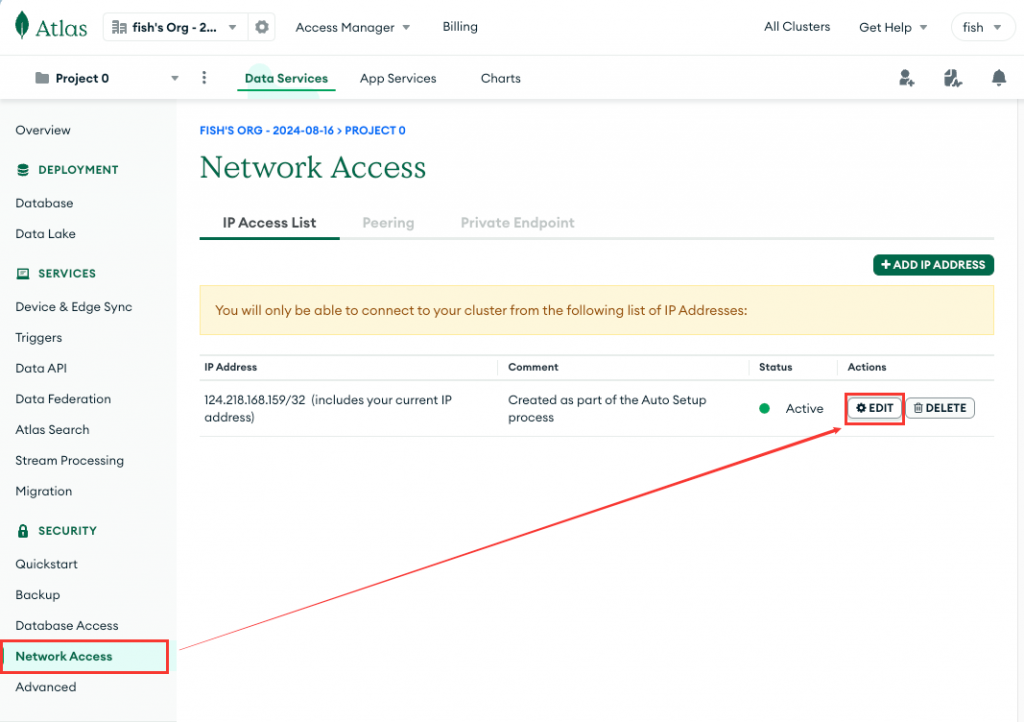Click the SERVICES section header
The width and height of the screenshot is (1024, 722).
coord(67,274)
